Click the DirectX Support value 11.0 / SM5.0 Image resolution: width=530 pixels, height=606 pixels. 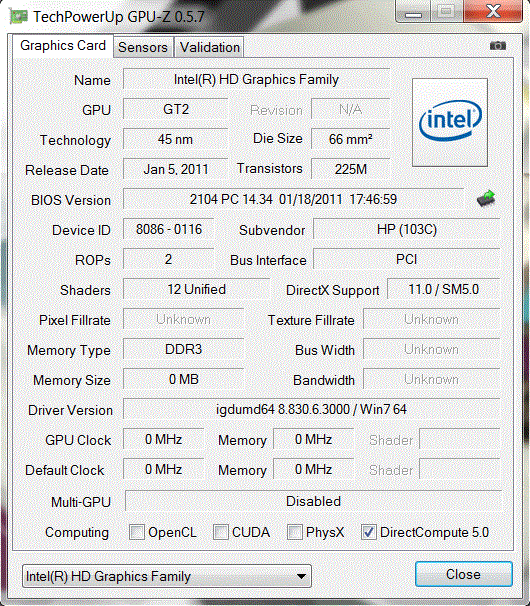point(444,289)
